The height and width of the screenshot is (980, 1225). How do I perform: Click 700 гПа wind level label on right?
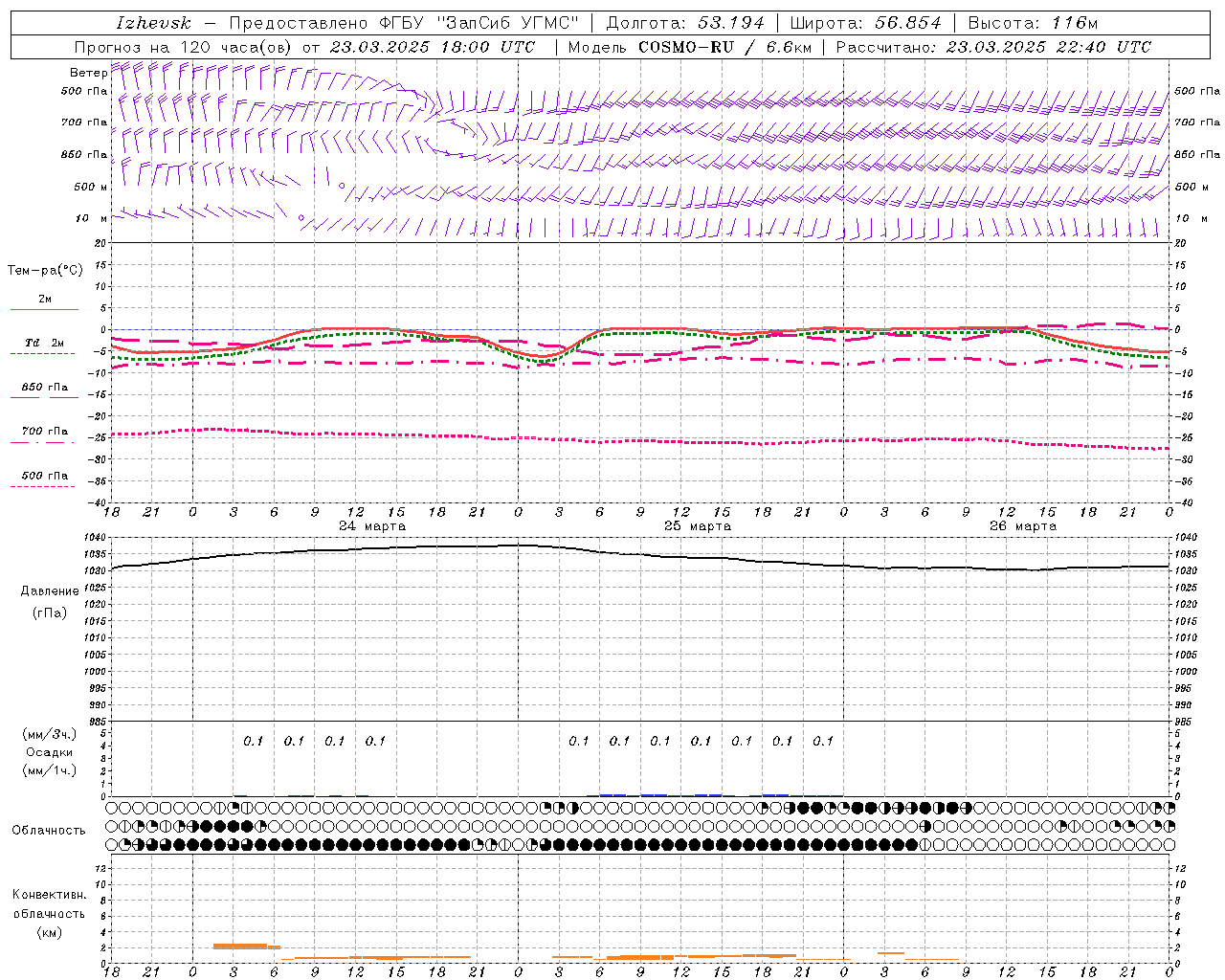pyautogui.click(x=1197, y=122)
